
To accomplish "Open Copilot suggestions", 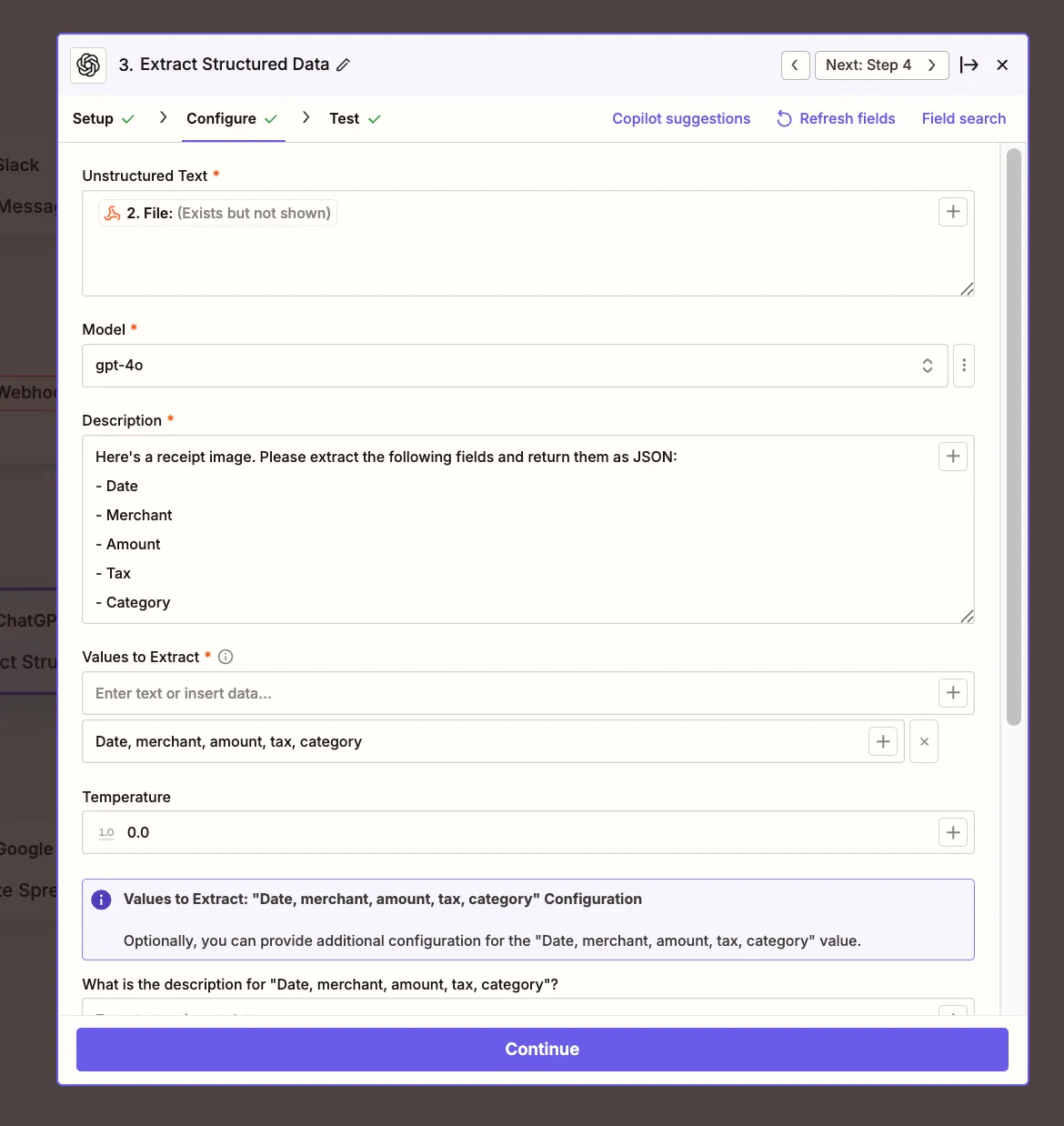I will tap(681, 118).
